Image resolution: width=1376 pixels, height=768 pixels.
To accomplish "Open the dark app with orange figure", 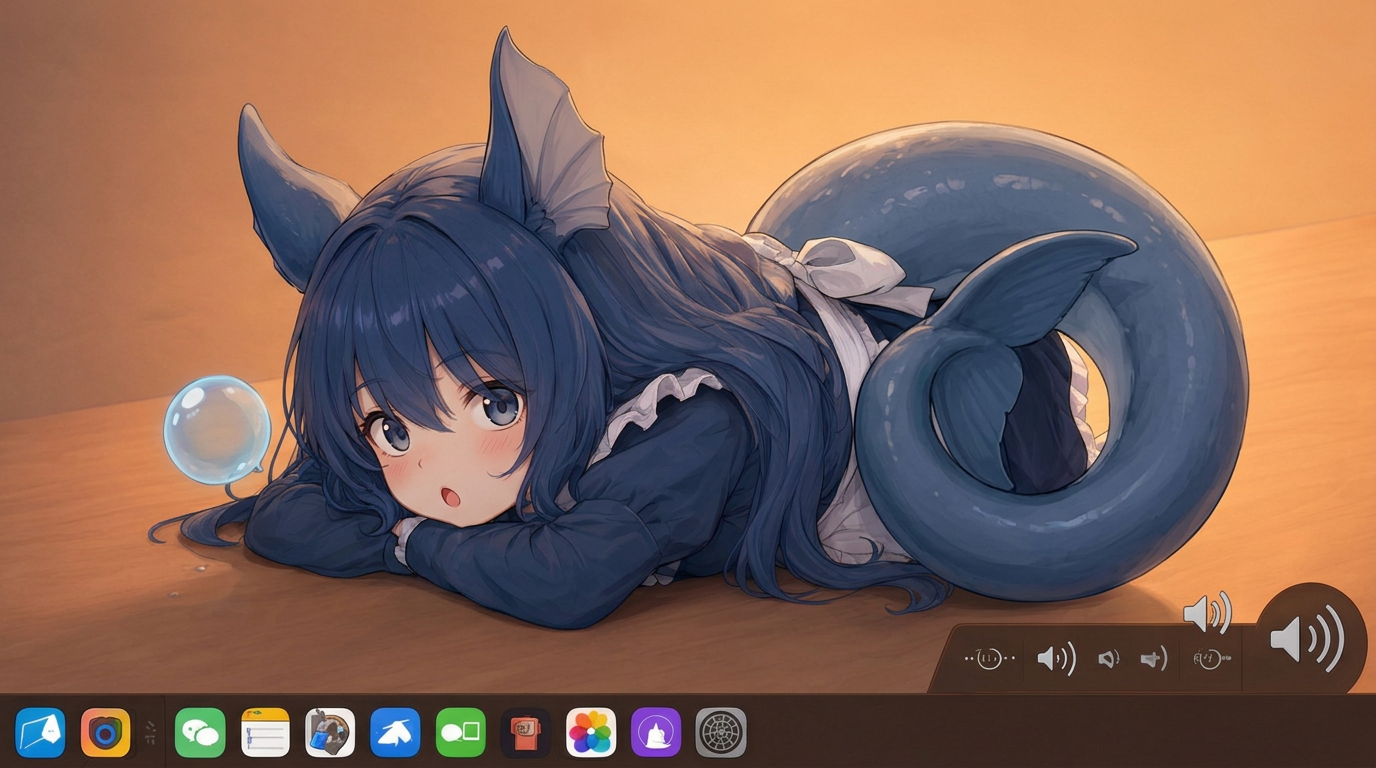I will point(526,733).
